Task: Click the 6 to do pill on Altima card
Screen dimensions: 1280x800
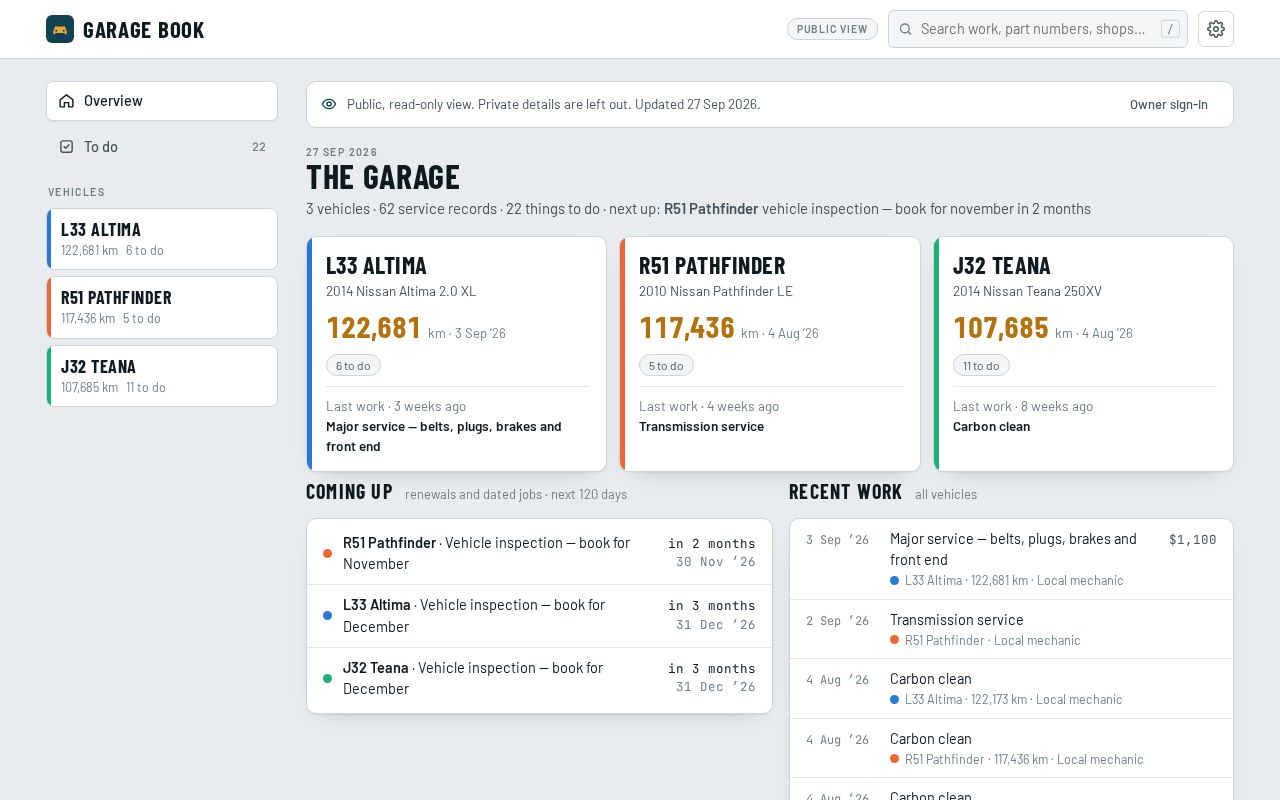Action: point(353,365)
